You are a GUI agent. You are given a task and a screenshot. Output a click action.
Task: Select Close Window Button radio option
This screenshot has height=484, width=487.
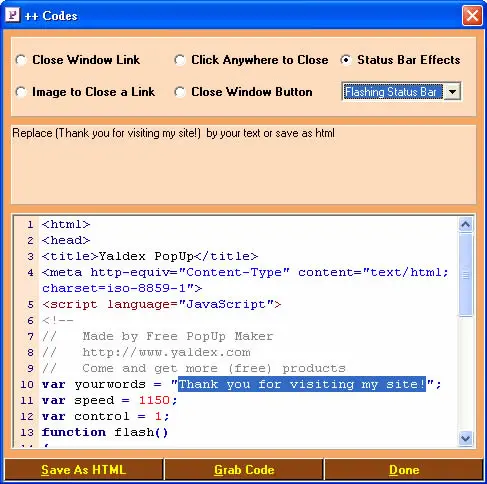click(x=180, y=92)
